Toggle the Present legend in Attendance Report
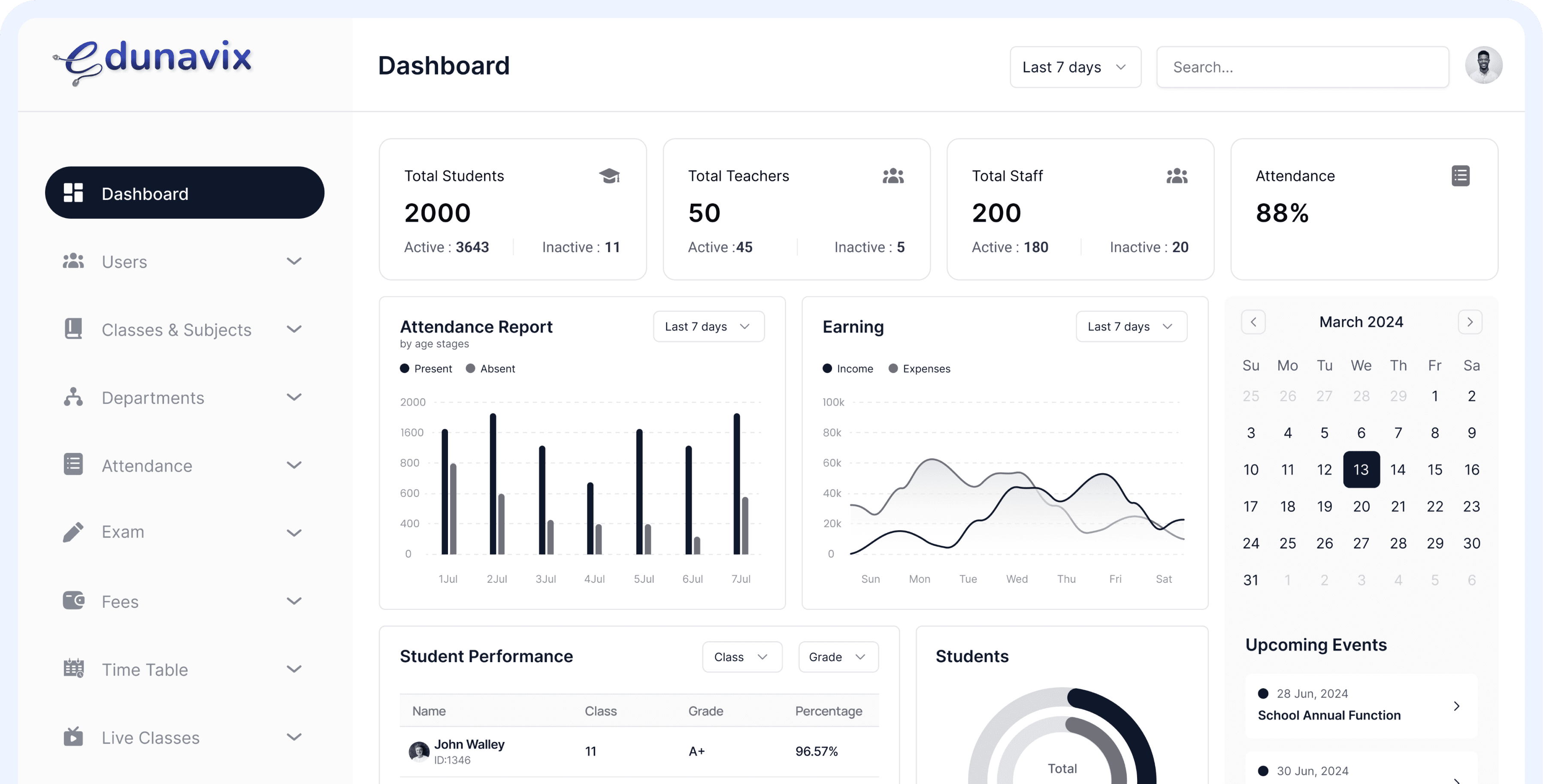Screen dimensions: 1543x784 [426, 368]
